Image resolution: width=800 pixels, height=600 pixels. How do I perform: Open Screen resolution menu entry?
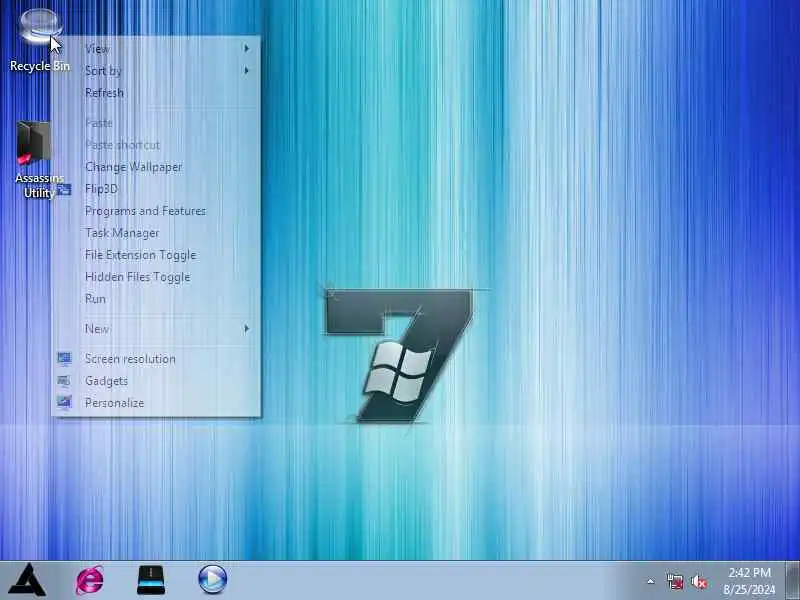click(157, 359)
